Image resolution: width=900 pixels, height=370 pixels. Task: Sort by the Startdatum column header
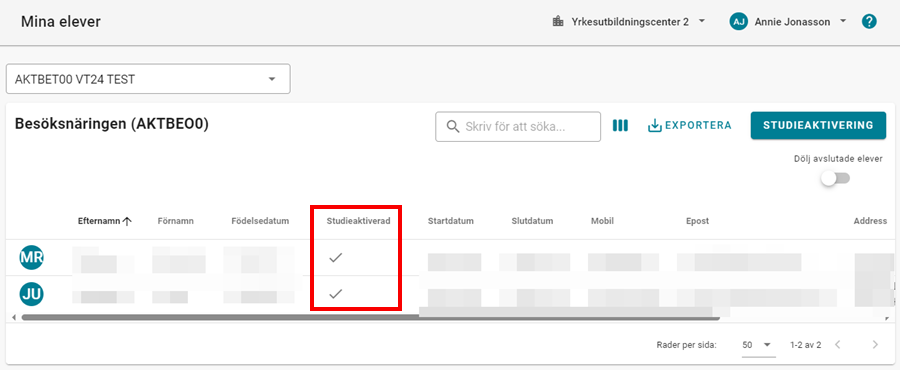point(451,221)
